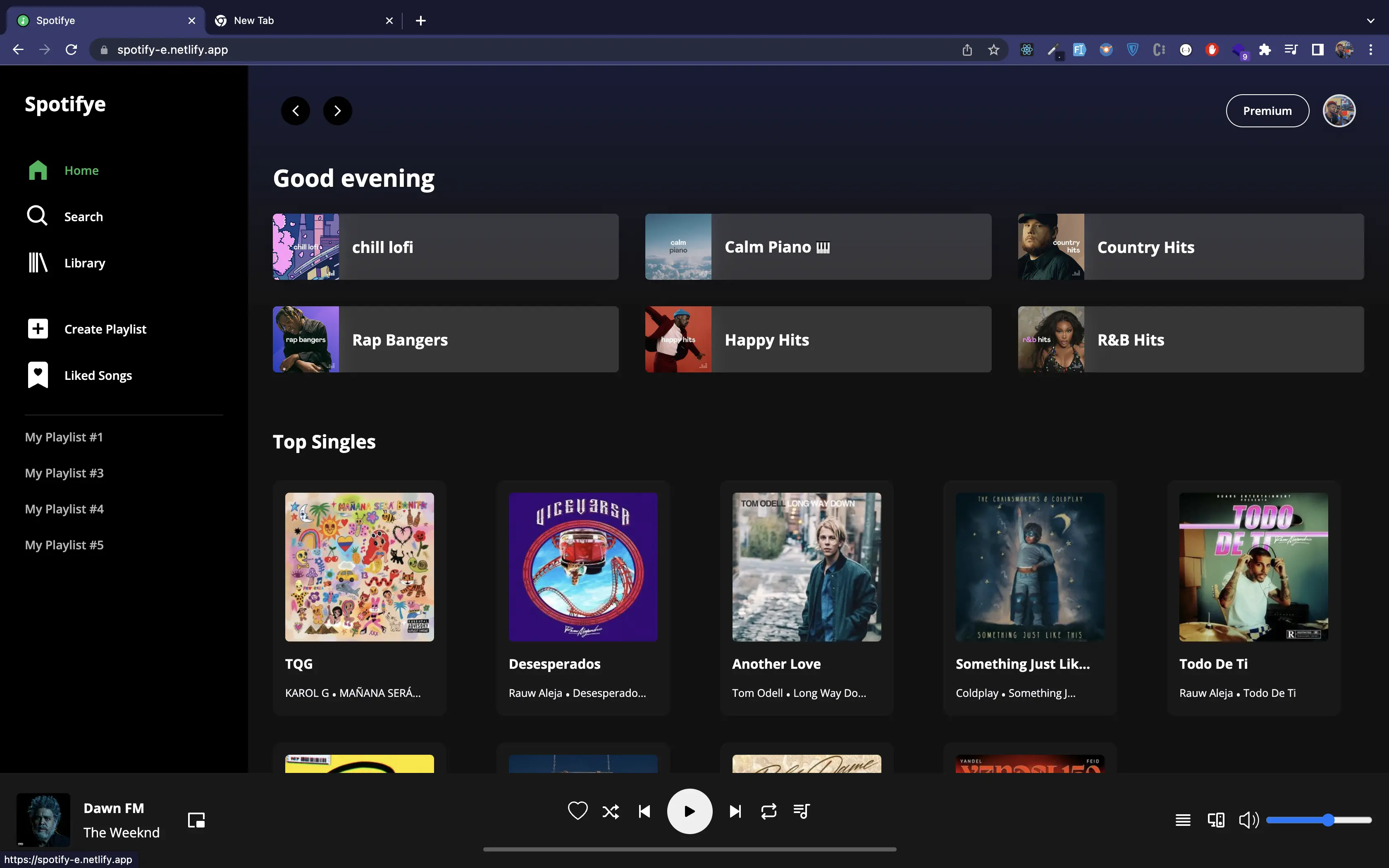Image resolution: width=1389 pixels, height=868 pixels.
Task: Open the blue shield extension icon
Action: [1132, 50]
